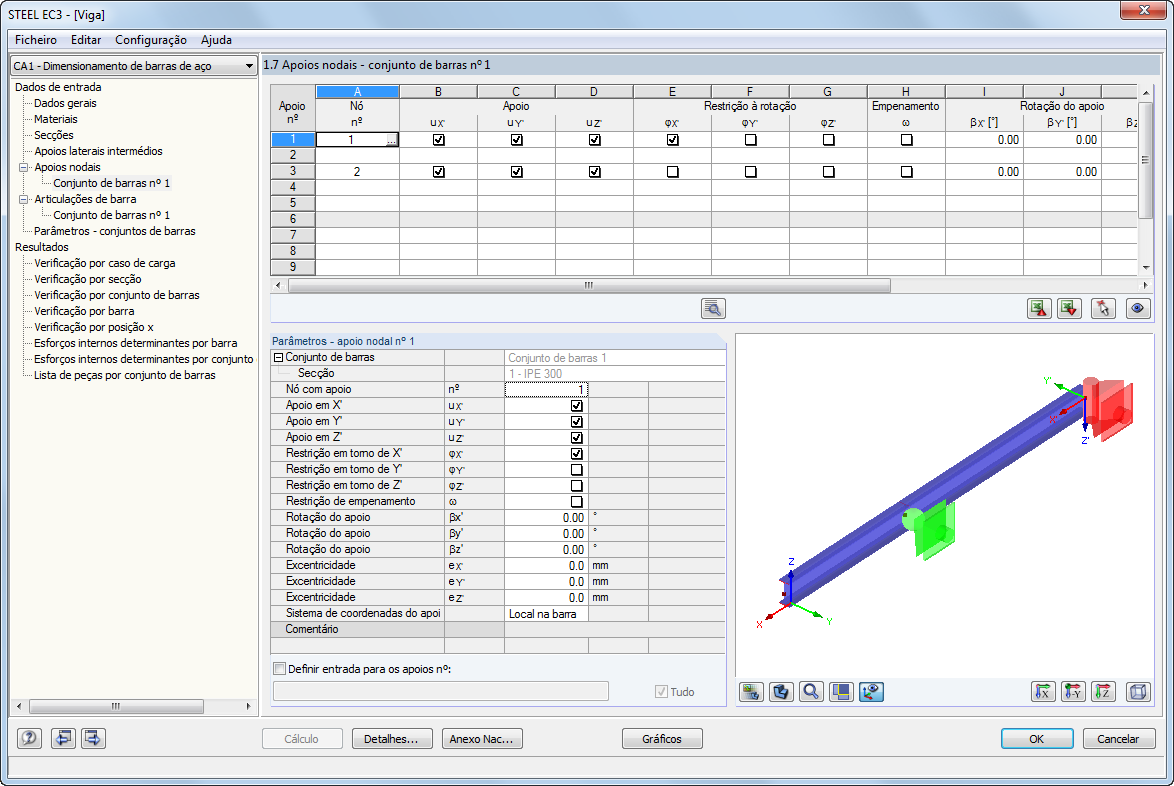Collapse the 'Conjunto de barras' parameter group
The width and height of the screenshot is (1174, 786).
point(278,358)
